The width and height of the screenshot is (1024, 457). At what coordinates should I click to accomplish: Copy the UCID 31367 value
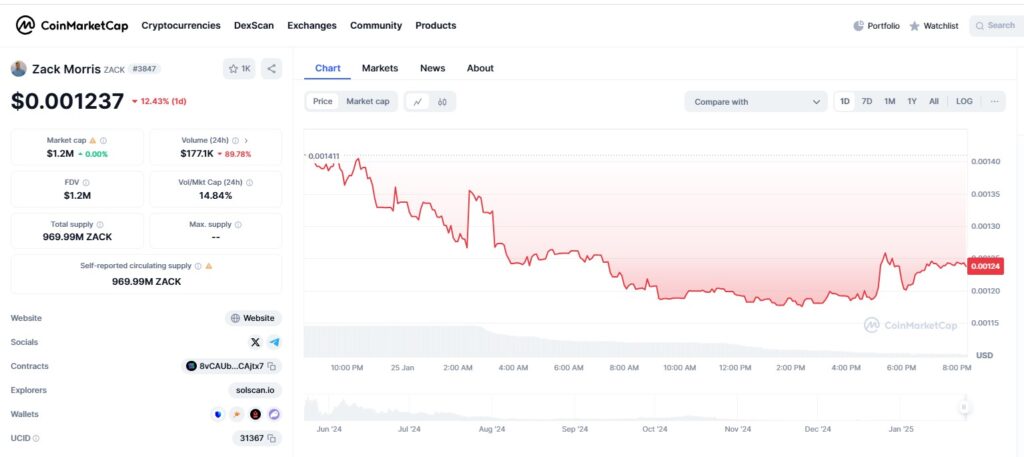point(272,438)
